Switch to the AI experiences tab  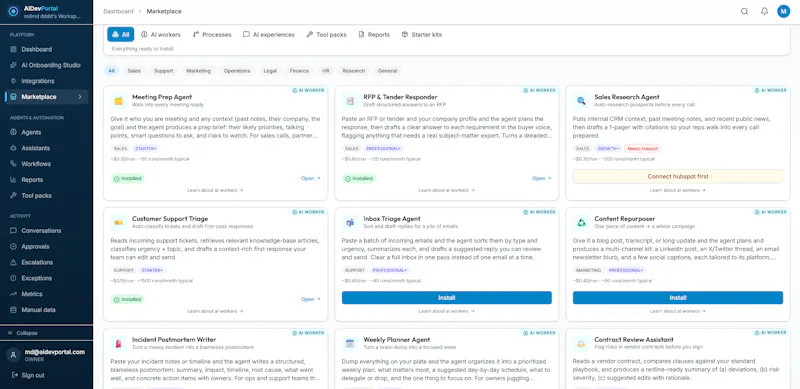268,35
